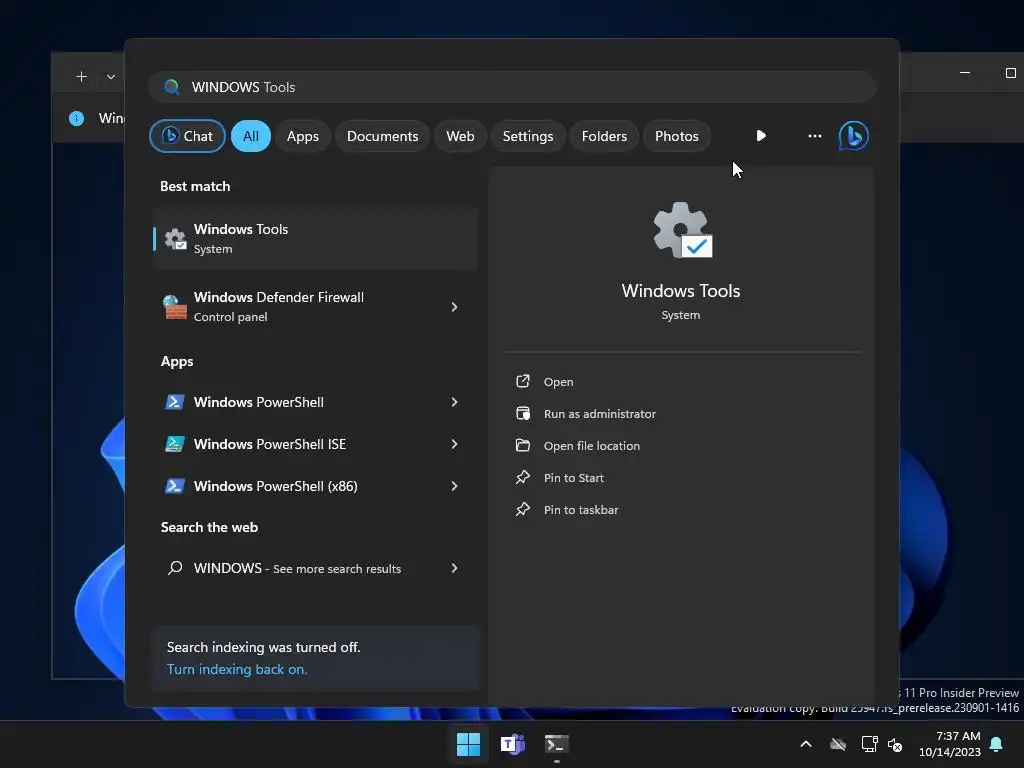Click the Run as administrator shield icon
Image resolution: width=1024 pixels, height=768 pixels.
click(x=522, y=413)
